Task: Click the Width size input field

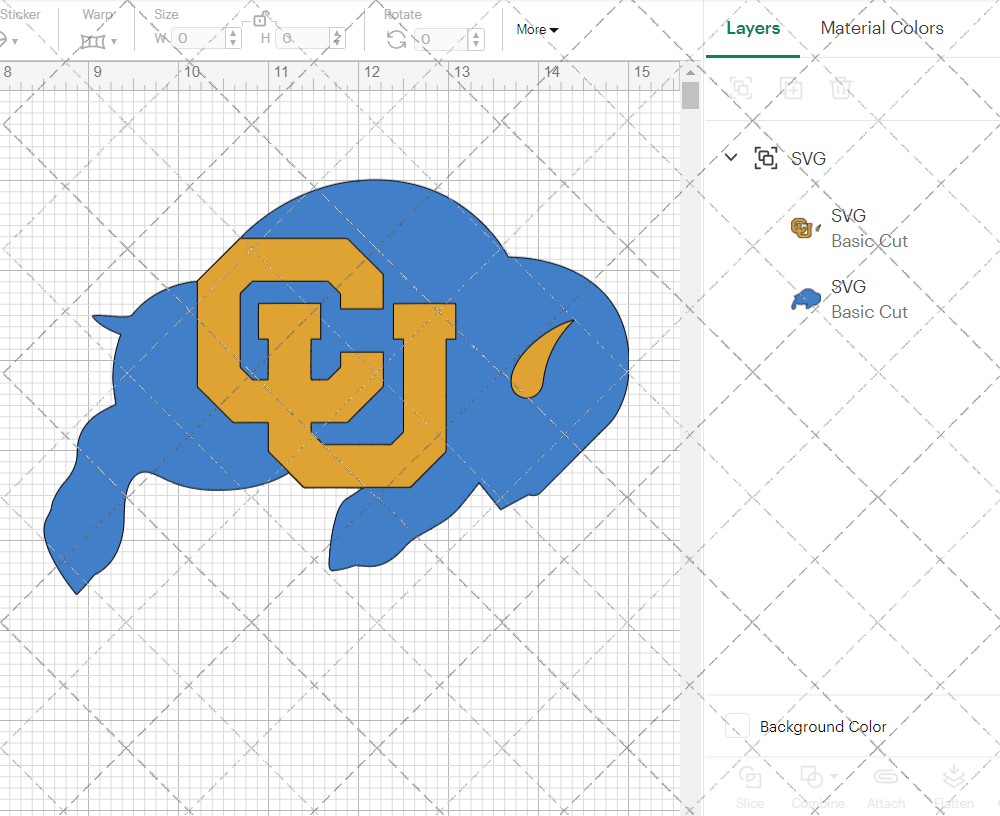Action: tap(198, 39)
